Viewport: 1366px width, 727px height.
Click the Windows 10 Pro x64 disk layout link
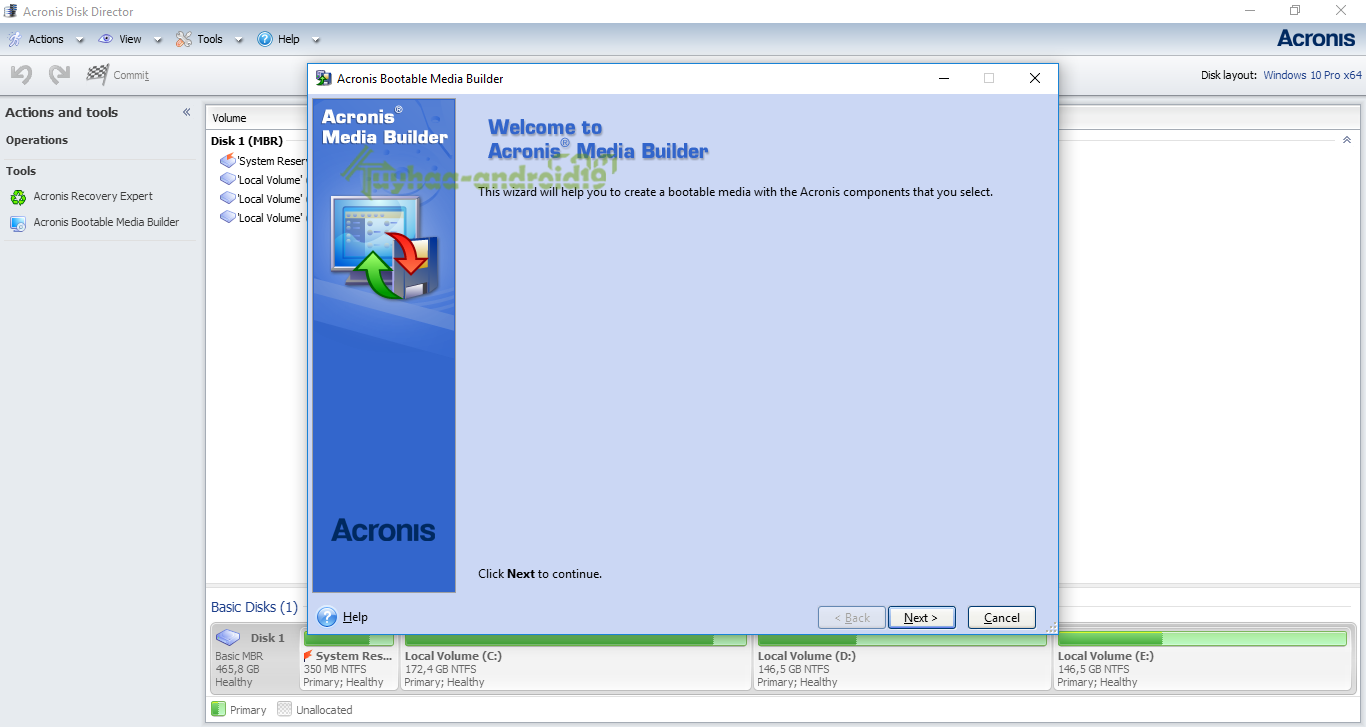(x=1312, y=75)
